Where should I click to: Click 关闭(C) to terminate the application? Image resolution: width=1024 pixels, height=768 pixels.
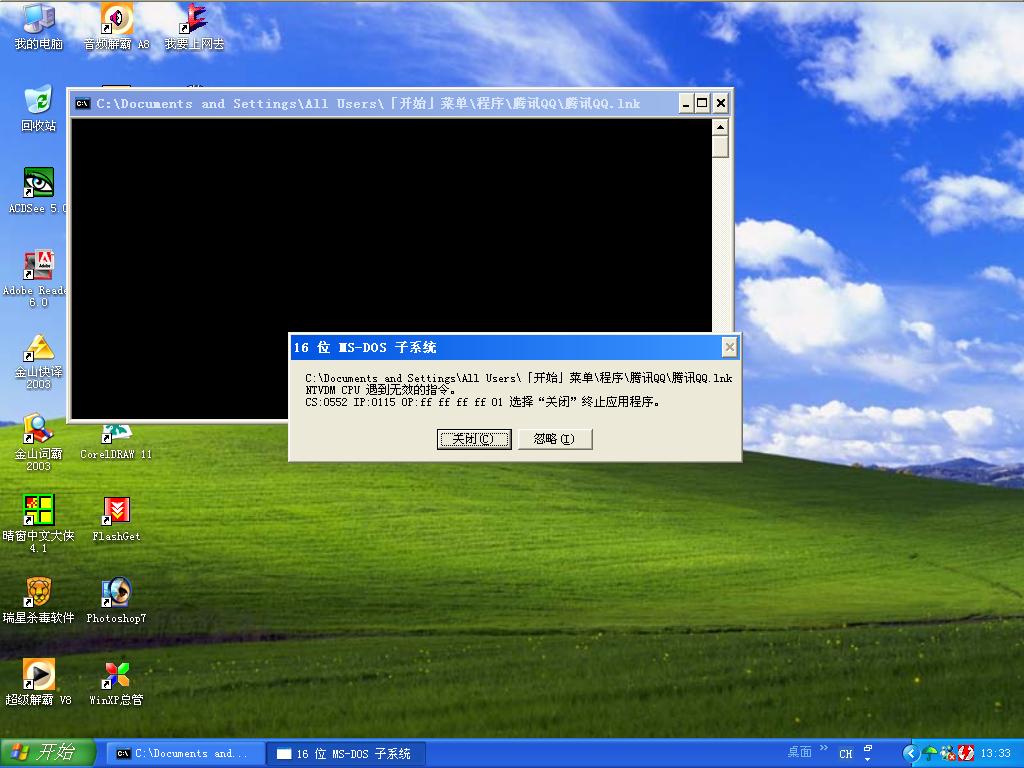pyautogui.click(x=473, y=439)
